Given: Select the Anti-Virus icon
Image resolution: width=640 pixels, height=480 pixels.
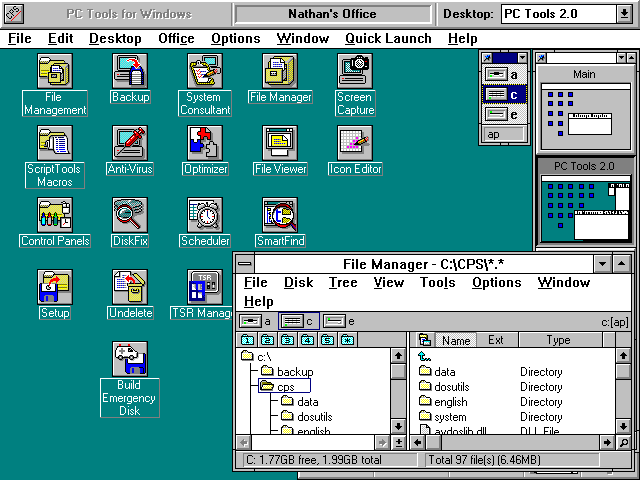Looking at the screenshot, I should coord(130,143).
